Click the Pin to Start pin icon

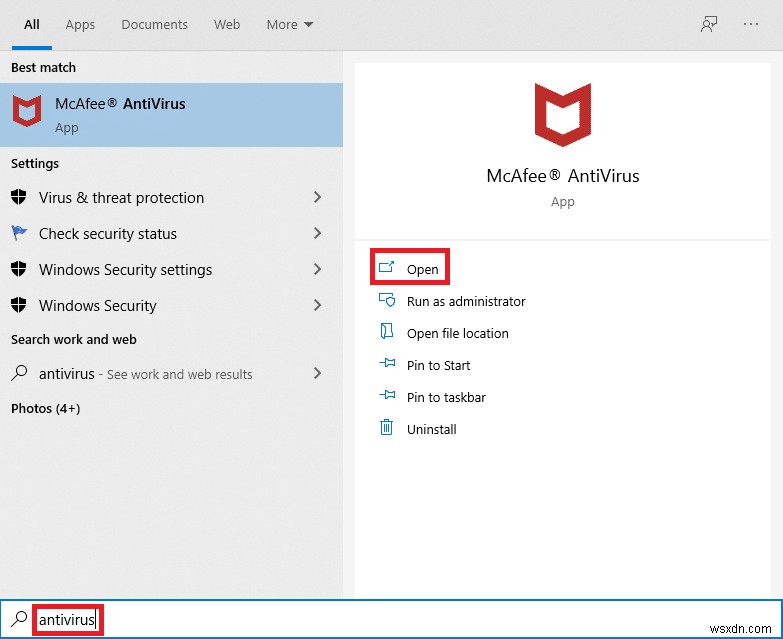[x=387, y=363]
